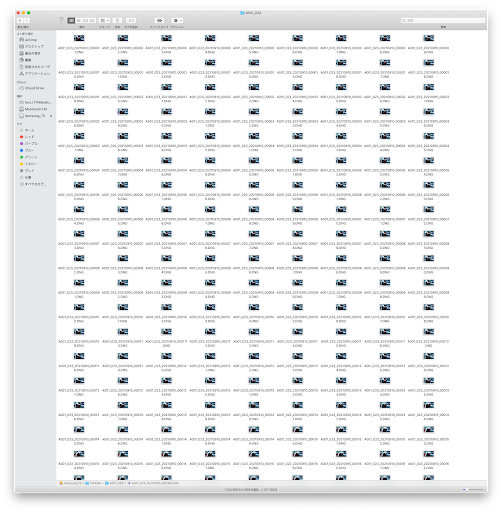Click the Share icon in the toolbar
The width and height of the screenshot is (502, 512).
pos(117,21)
